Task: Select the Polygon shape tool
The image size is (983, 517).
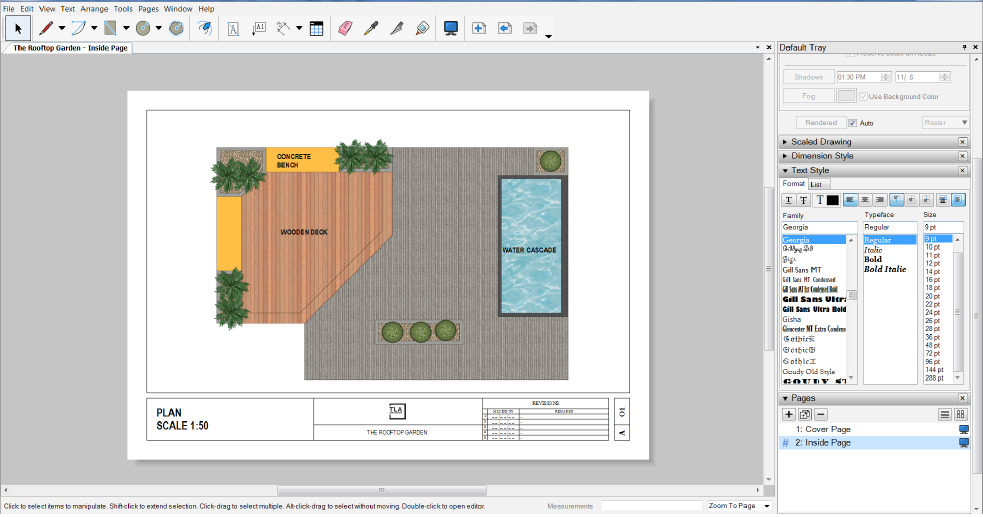Action: click(176, 28)
